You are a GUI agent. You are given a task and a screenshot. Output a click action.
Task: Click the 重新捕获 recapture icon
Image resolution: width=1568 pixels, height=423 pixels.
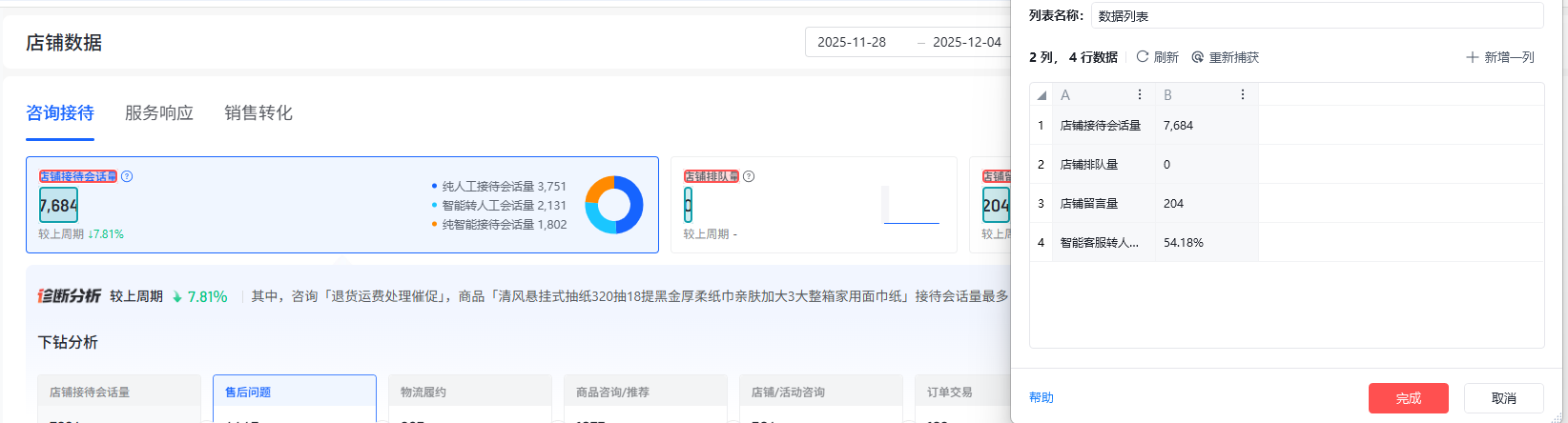pos(1198,57)
